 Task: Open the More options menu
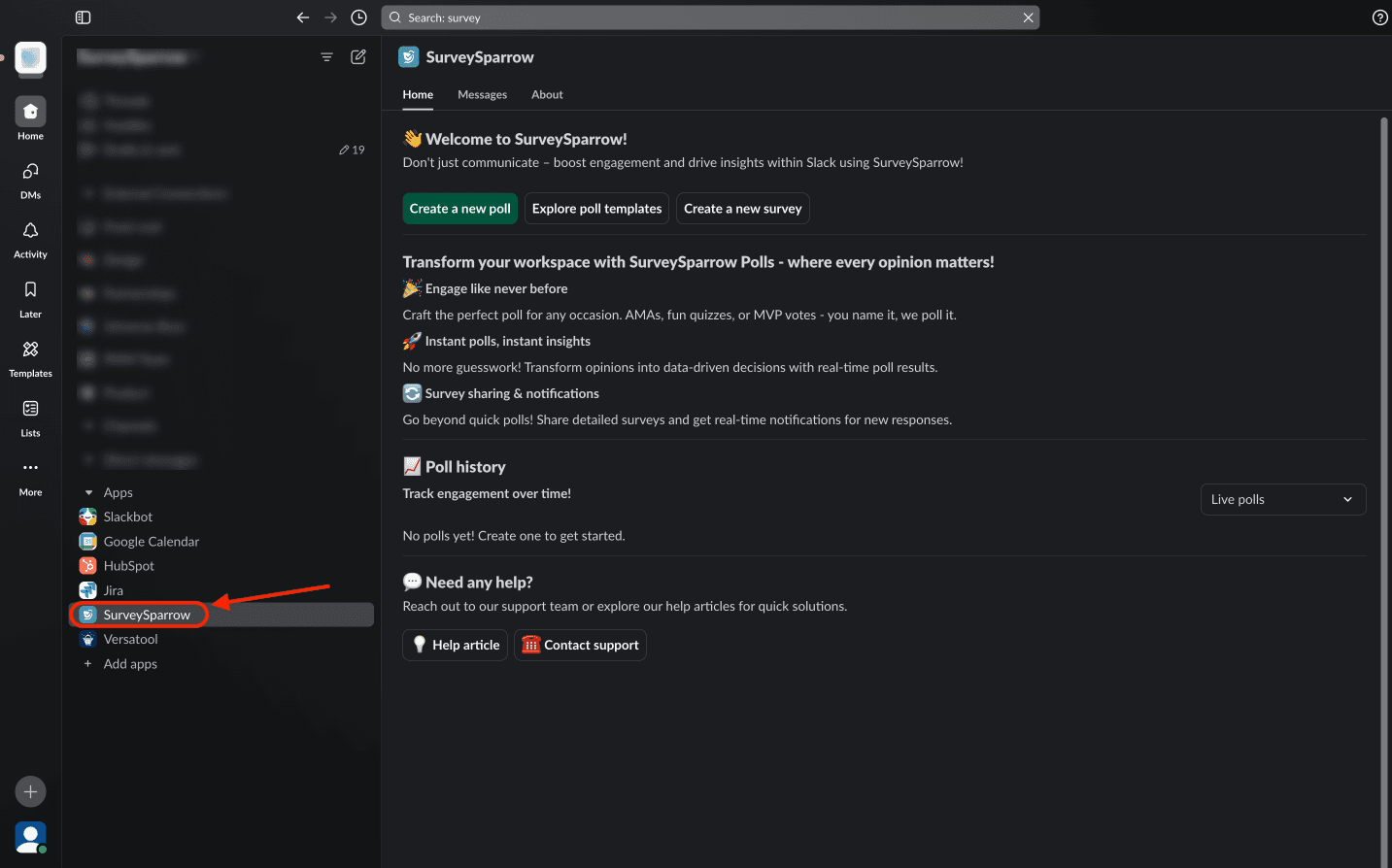30,468
